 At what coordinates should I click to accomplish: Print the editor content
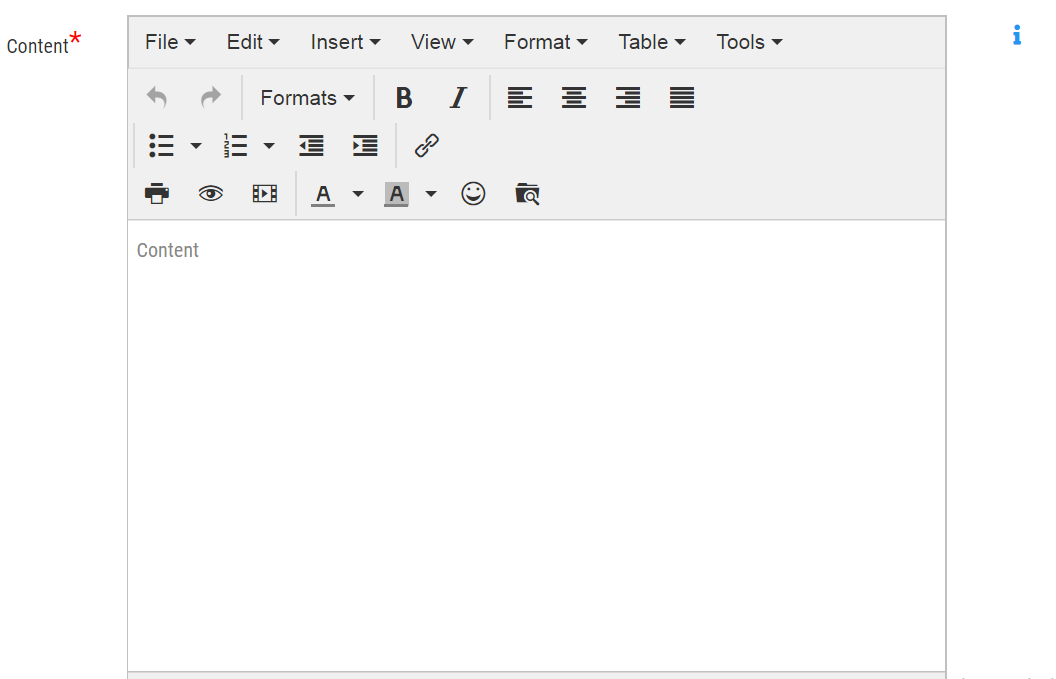coord(157,194)
